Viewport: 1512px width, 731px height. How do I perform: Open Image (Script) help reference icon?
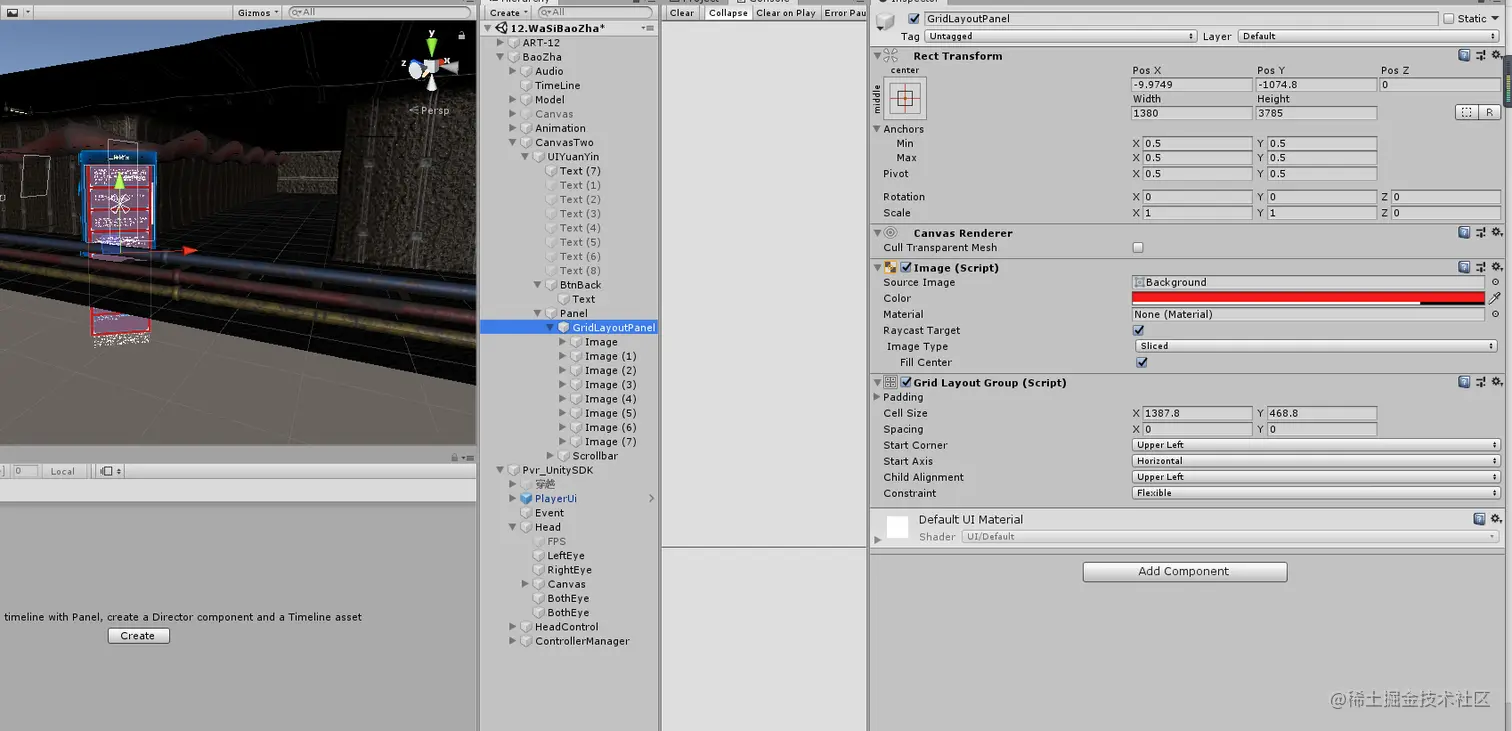tap(1464, 268)
